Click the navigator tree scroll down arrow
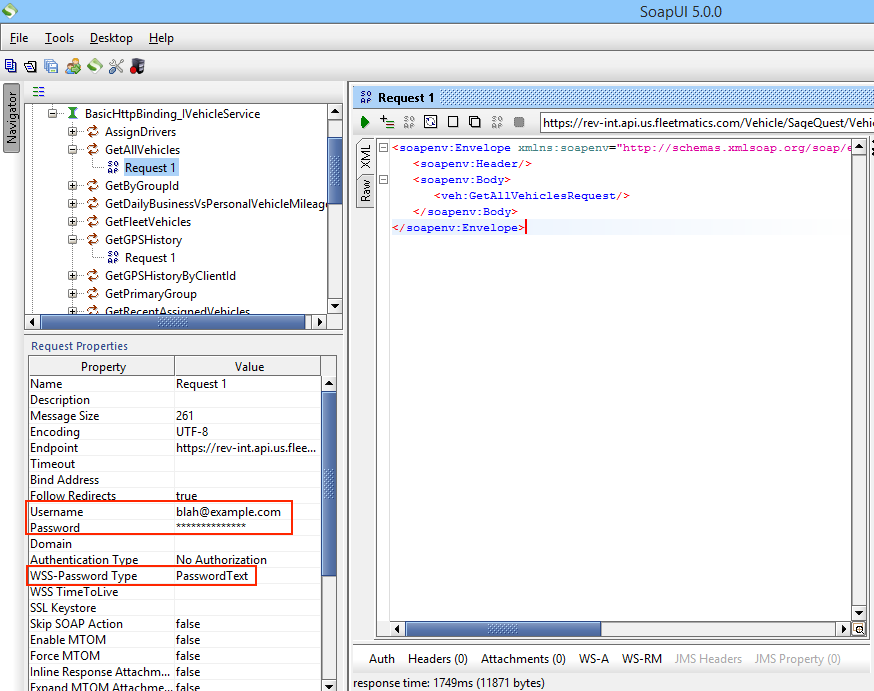This screenshot has width=874, height=691. click(x=334, y=305)
